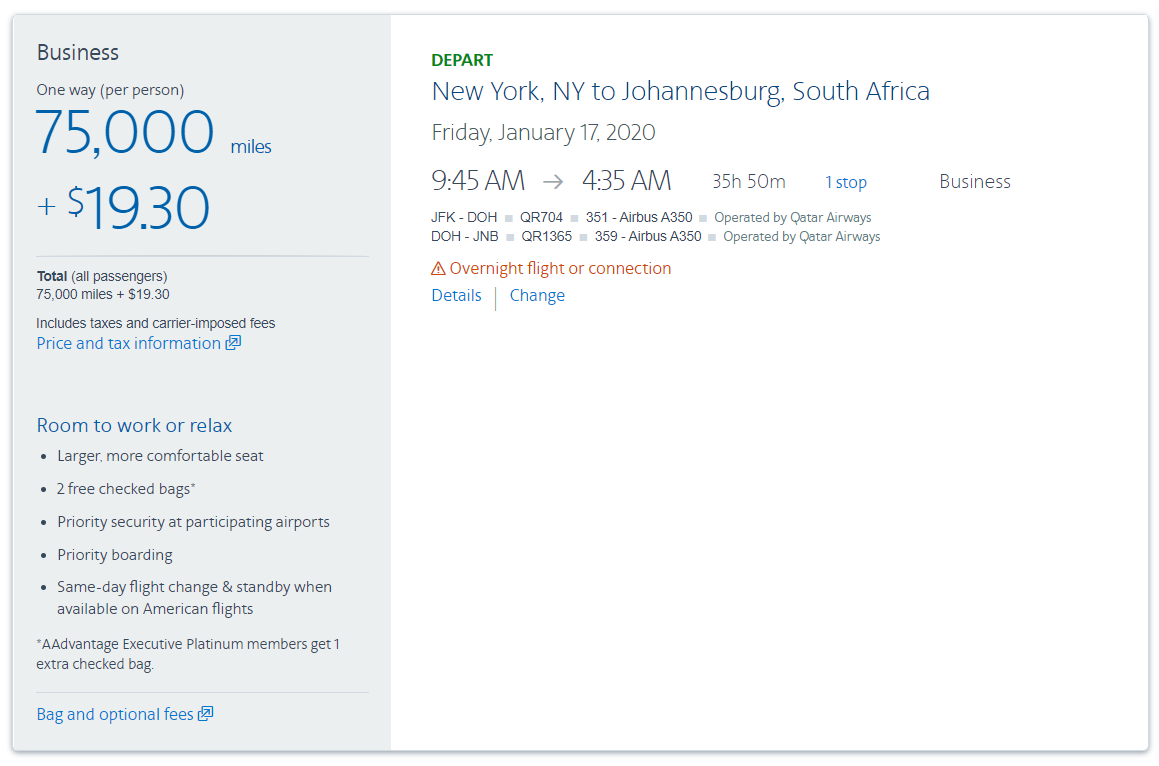Click the 1 stop link
1159x766 pixels.
pyautogui.click(x=845, y=182)
